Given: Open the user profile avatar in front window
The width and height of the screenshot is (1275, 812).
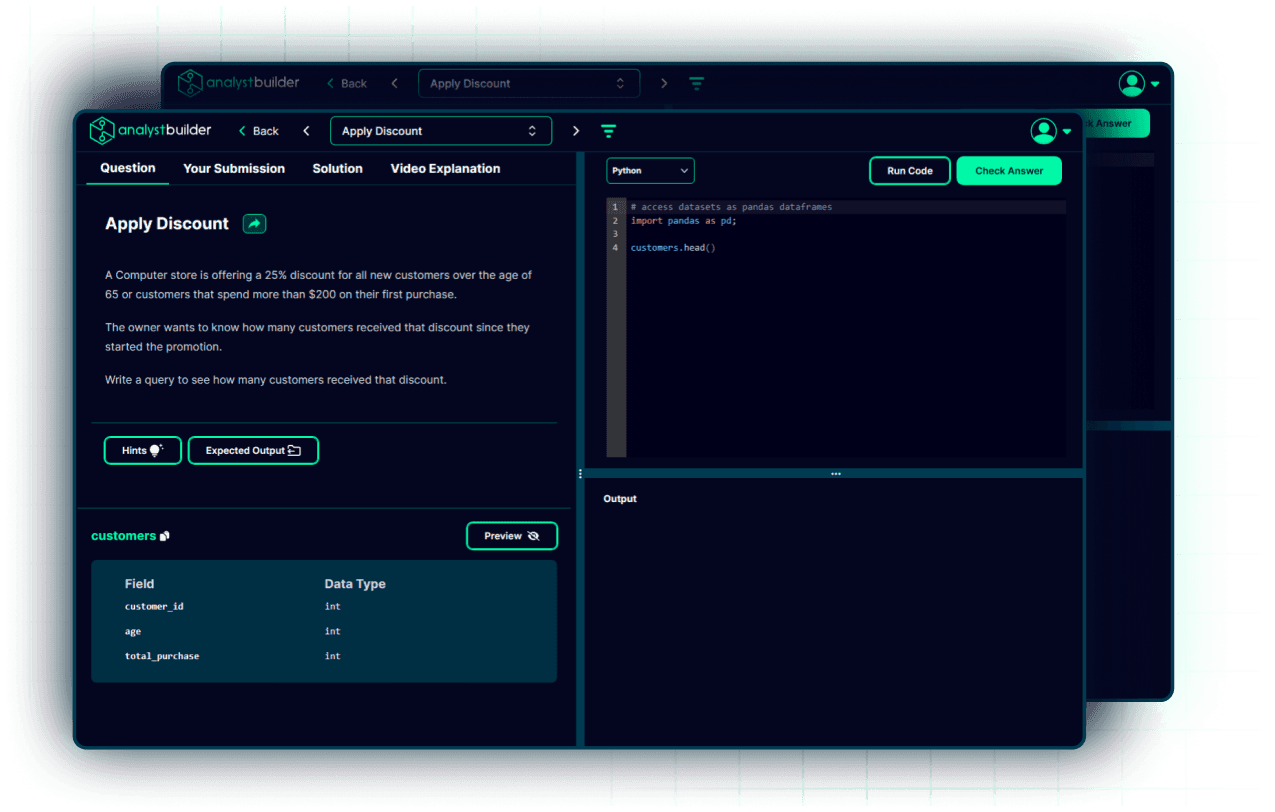Looking at the screenshot, I should 1043,131.
